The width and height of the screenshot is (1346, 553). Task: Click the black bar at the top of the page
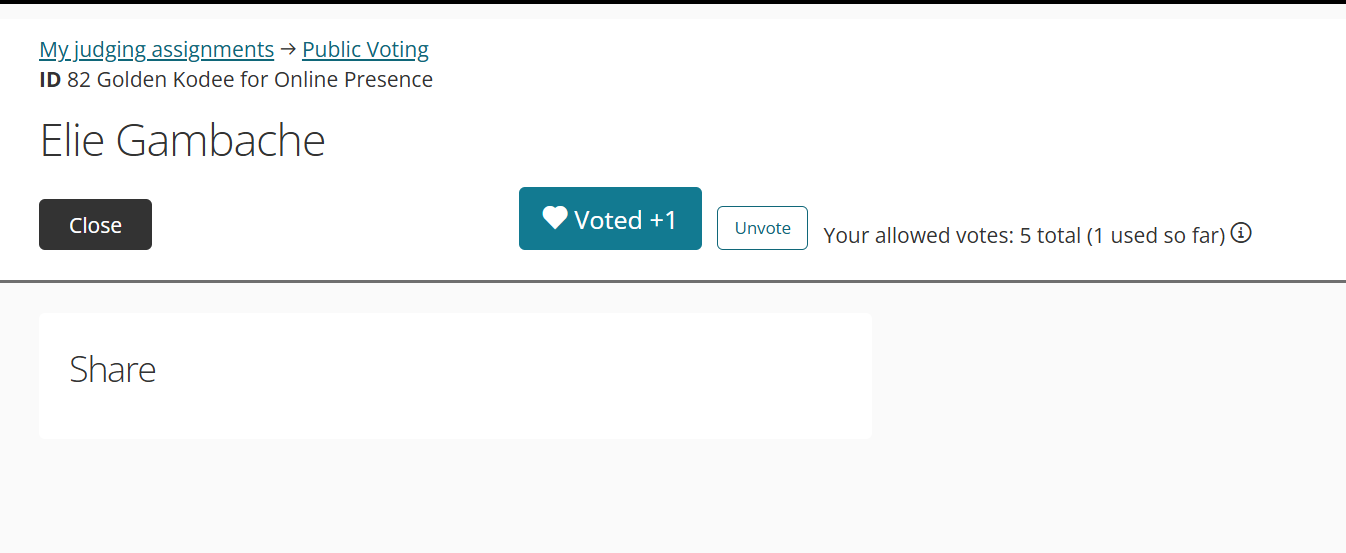[673, 2]
